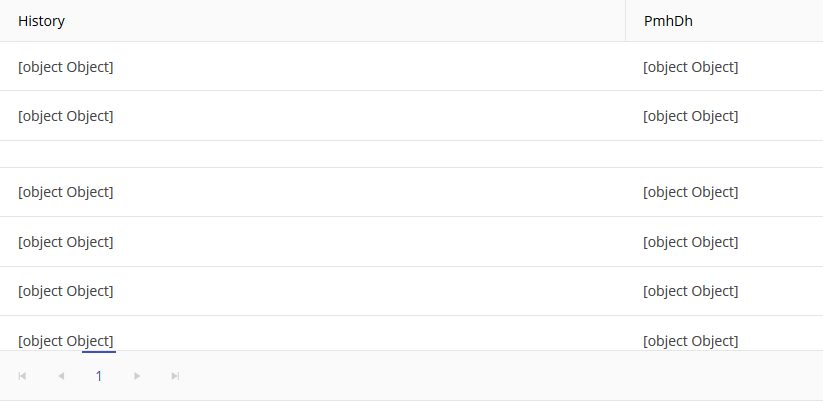Select the History cell in second row
823x403 pixels.
(66, 116)
